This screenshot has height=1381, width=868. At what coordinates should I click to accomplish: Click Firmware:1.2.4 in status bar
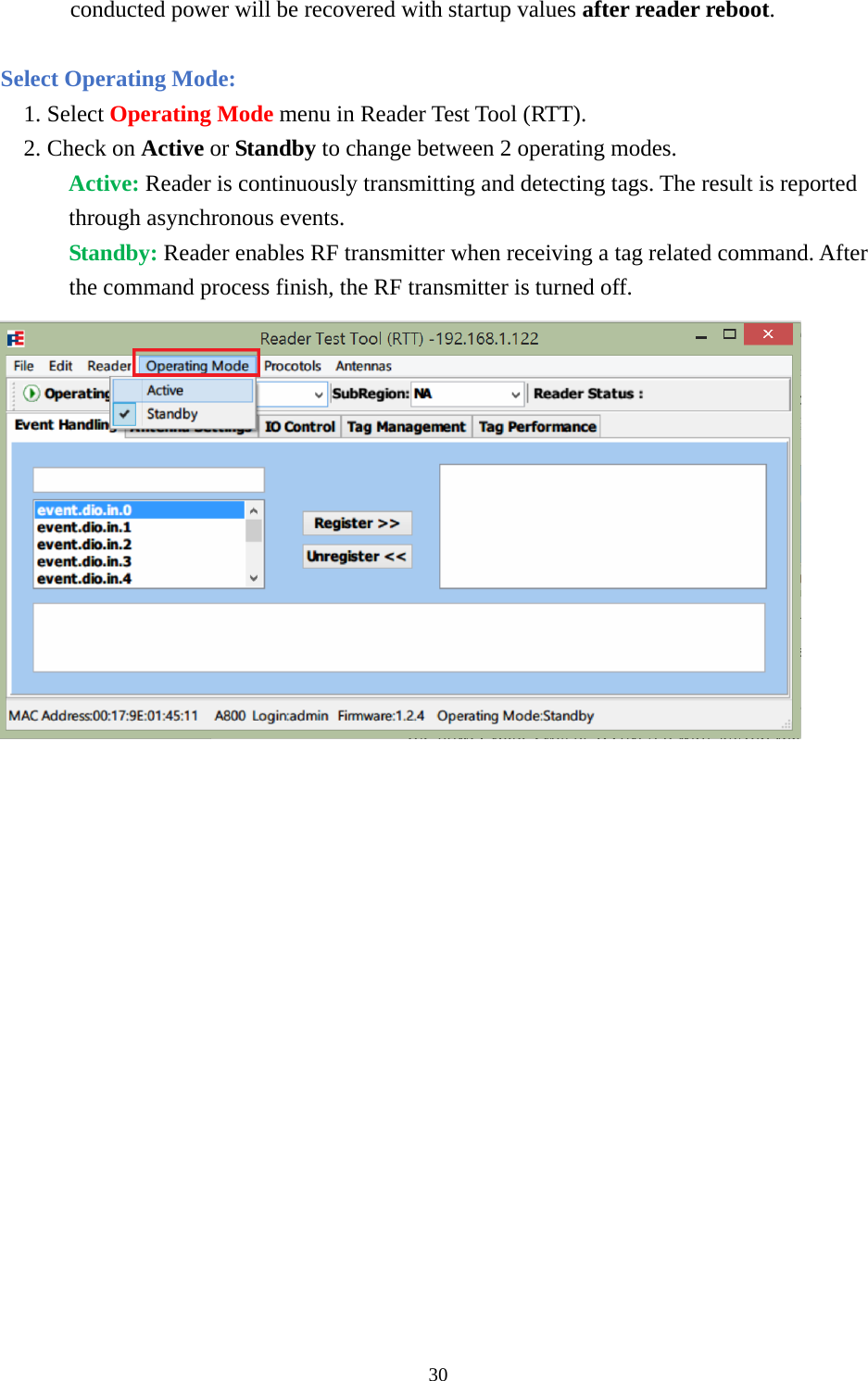tap(381, 716)
